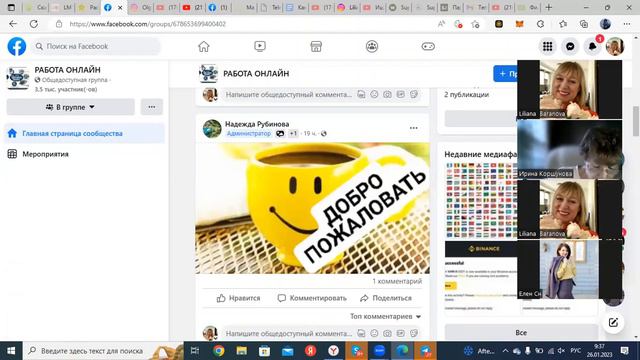Expand 'Топ комментариев' sorting dropdown
This screenshot has height=360, width=640.
[x=385, y=316]
